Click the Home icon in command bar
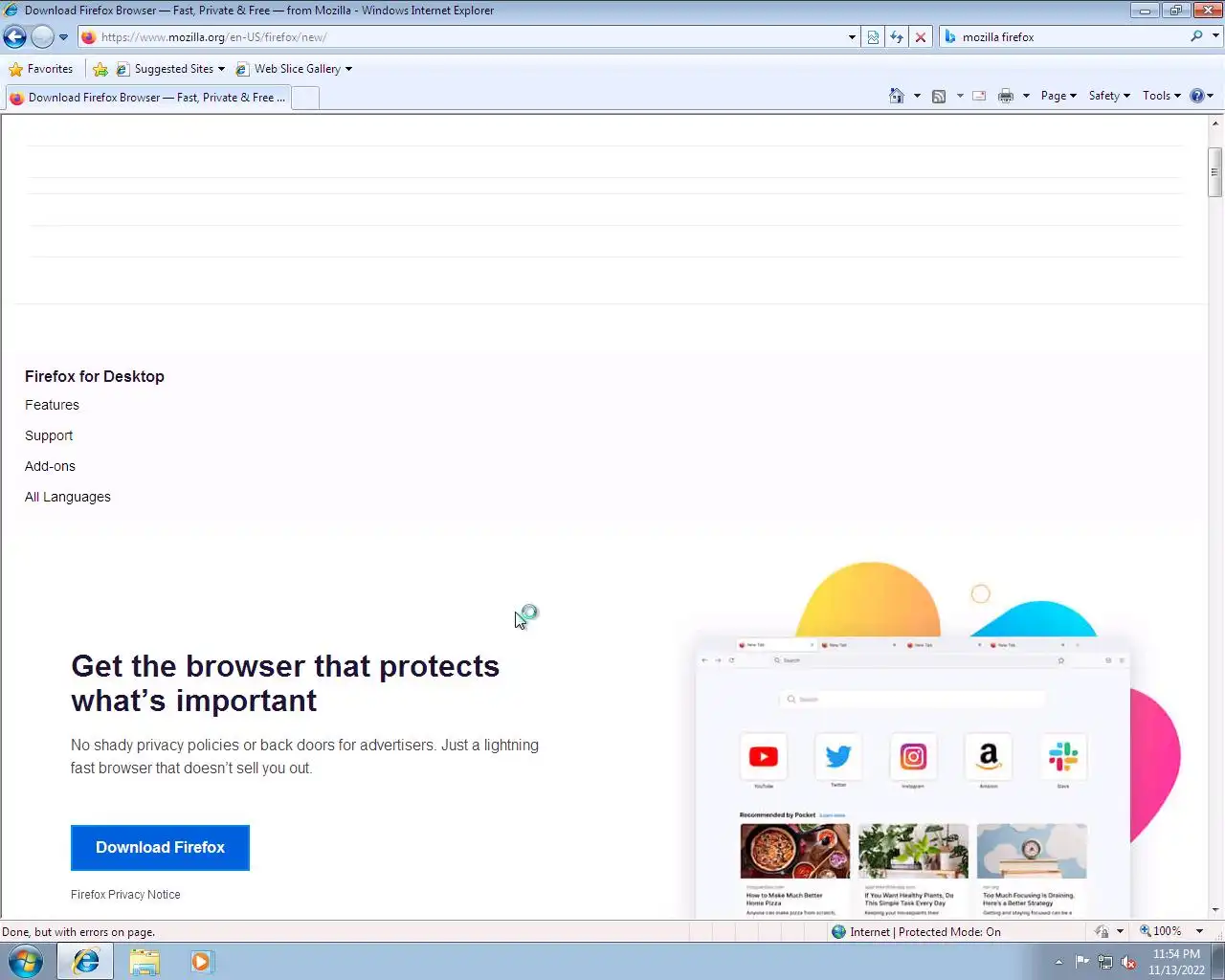Image resolution: width=1225 pixels, height=980 pixels. [897, 96]
